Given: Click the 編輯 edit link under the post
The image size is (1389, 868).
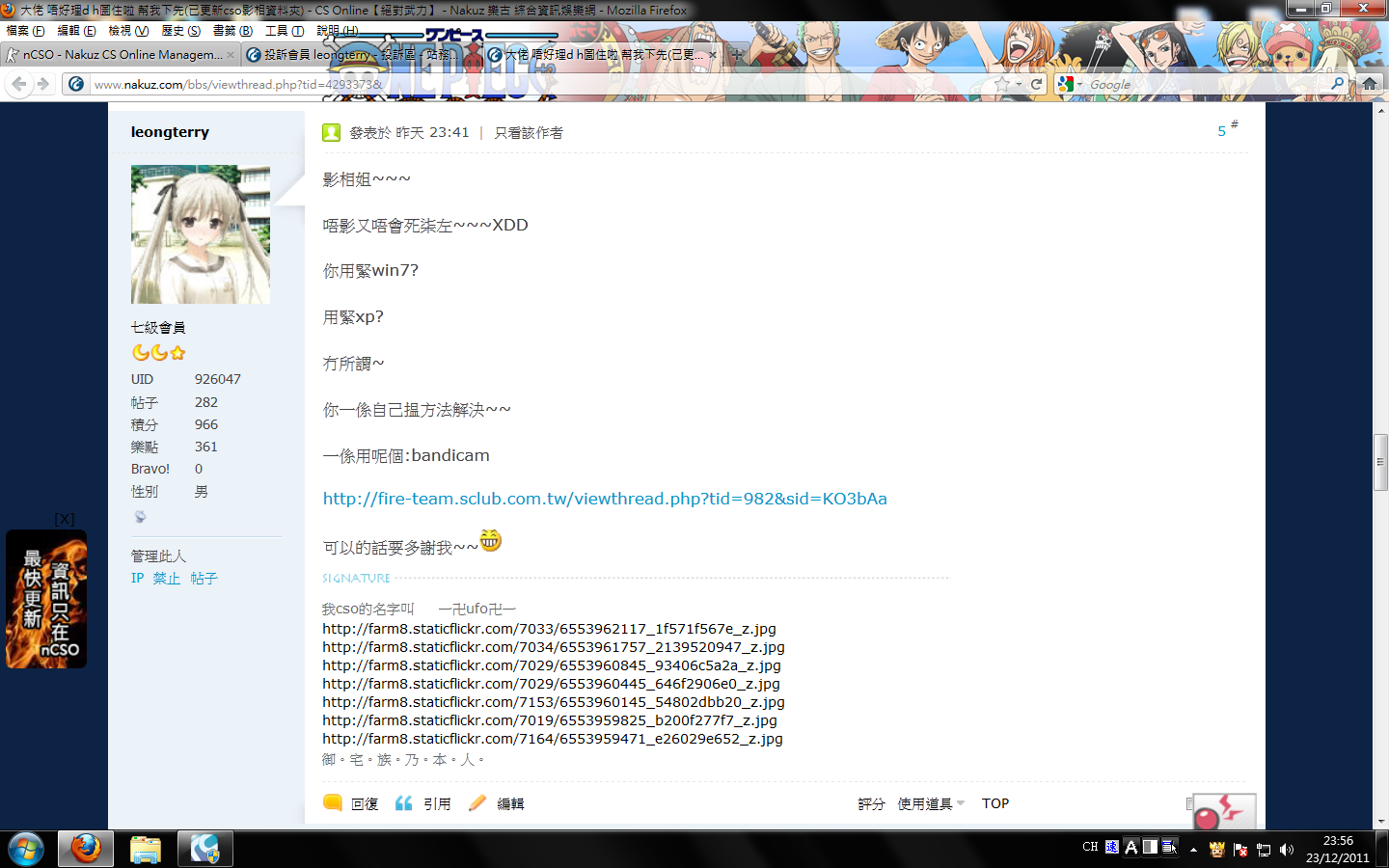Looking at the screenshot, I should point(510,803).
